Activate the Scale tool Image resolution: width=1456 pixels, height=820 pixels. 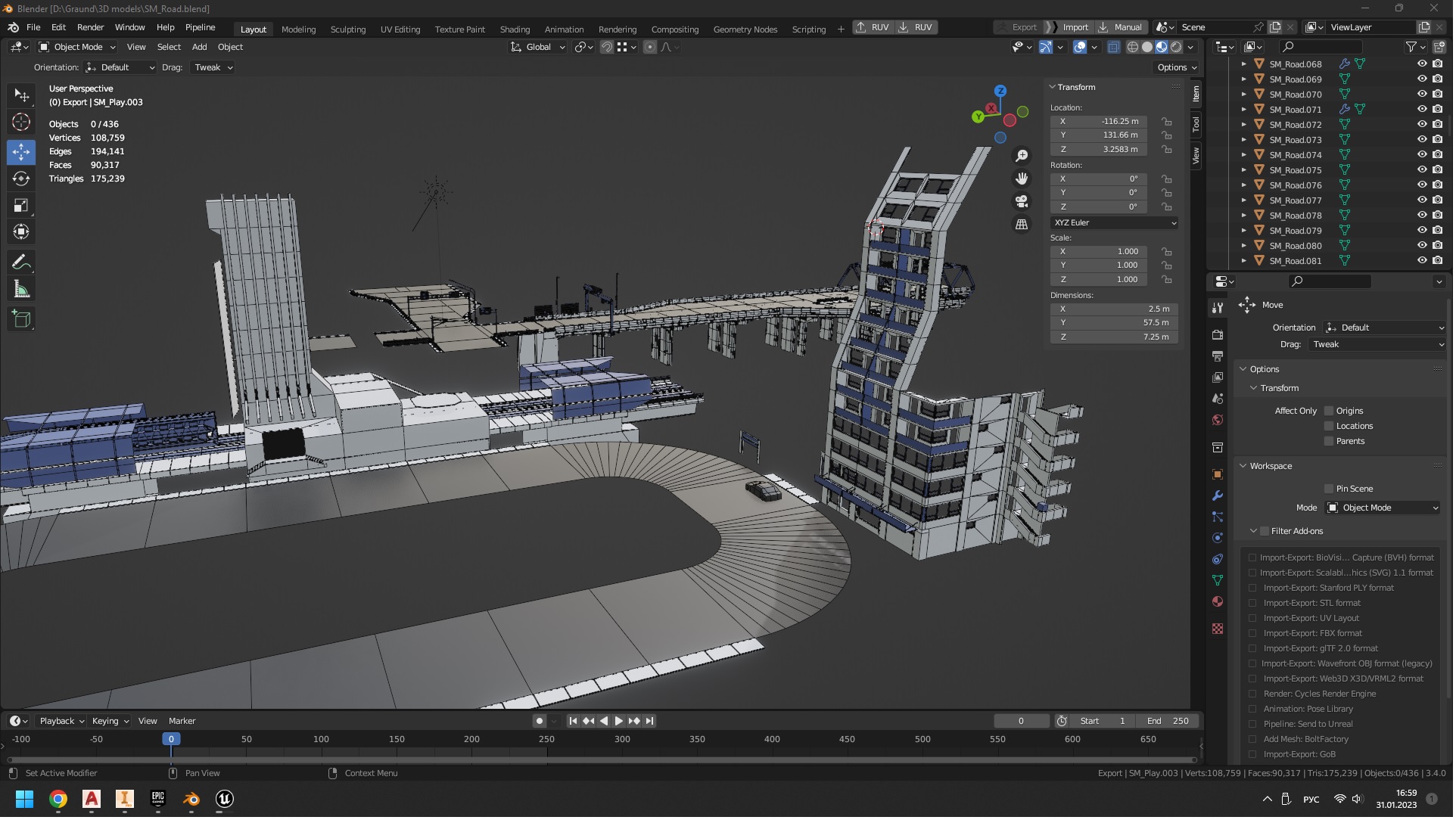tap(21, 206)
